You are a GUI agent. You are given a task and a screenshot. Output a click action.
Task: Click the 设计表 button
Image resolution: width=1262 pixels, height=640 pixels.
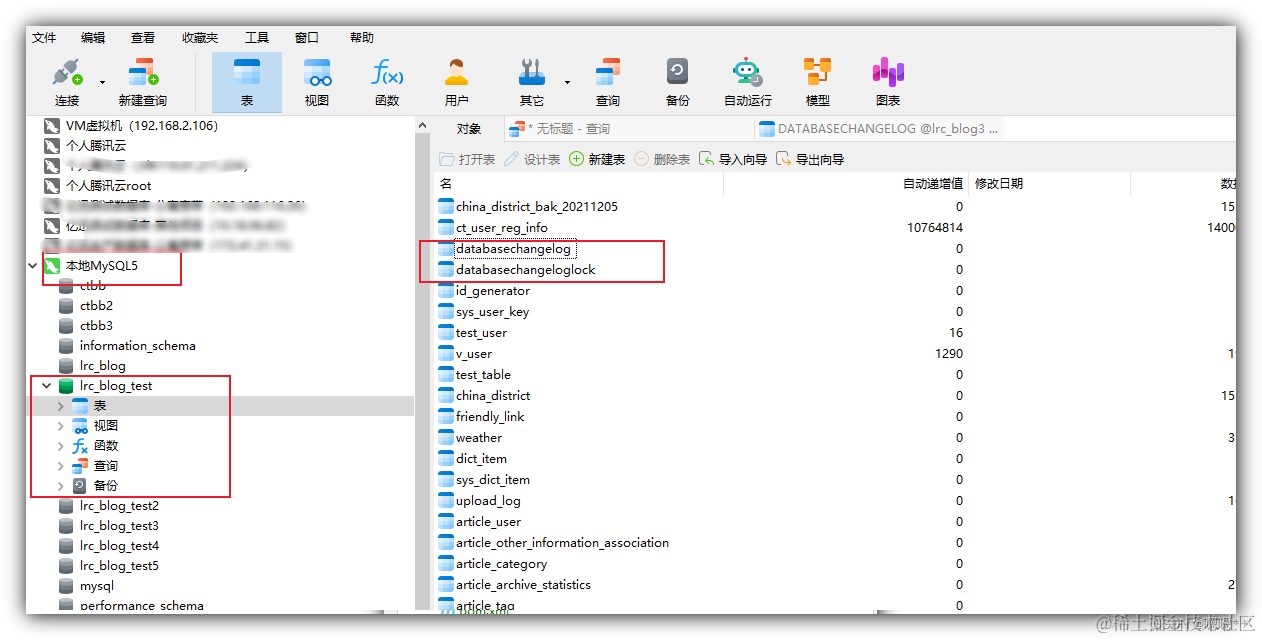click(532, 159)
